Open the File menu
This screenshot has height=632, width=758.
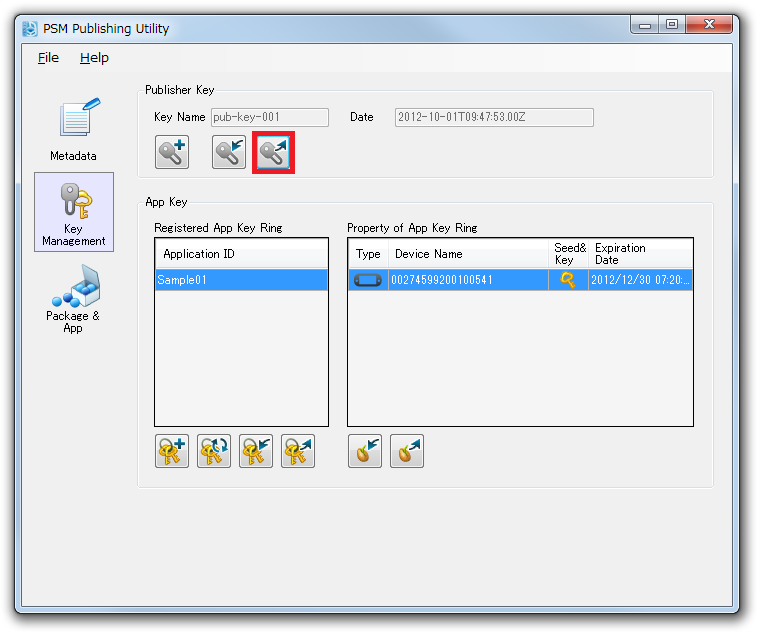tap(48, 58)
